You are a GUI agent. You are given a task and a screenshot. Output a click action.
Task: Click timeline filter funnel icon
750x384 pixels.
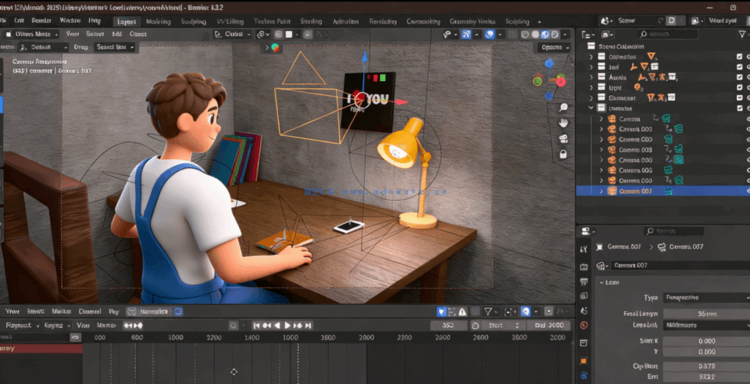pyautogui.click(x=488, y=312)
